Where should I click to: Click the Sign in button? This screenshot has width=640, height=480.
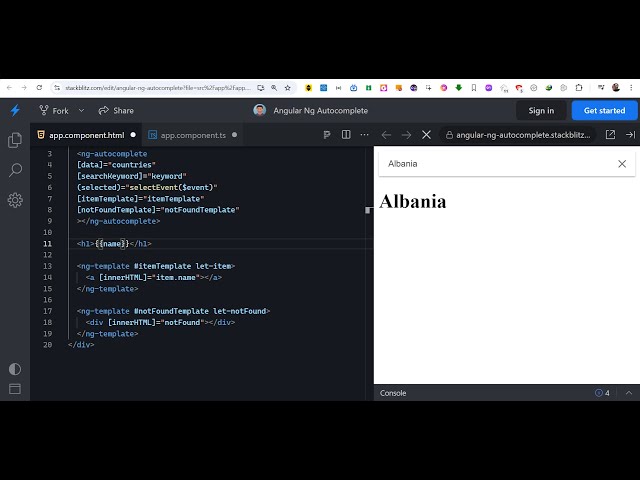click(x=541, y=110)
